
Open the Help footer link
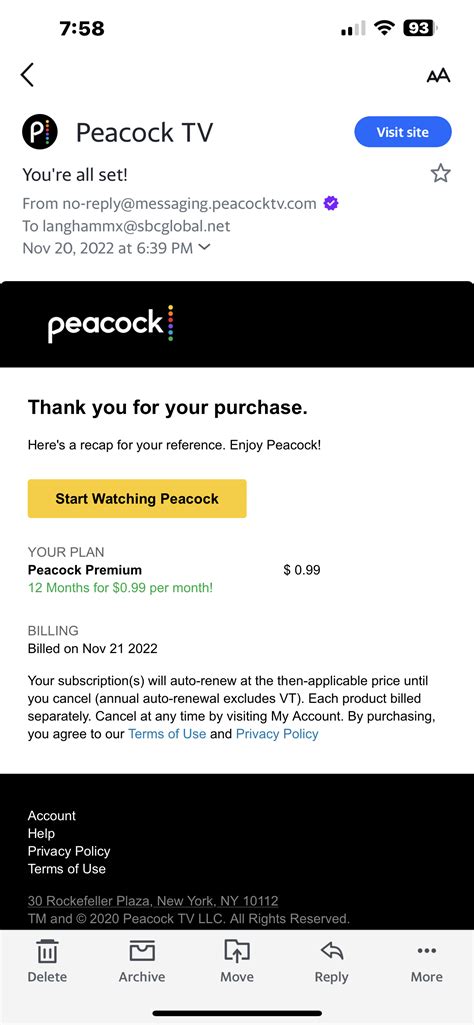pyautogui.click(x=41, y=833)
